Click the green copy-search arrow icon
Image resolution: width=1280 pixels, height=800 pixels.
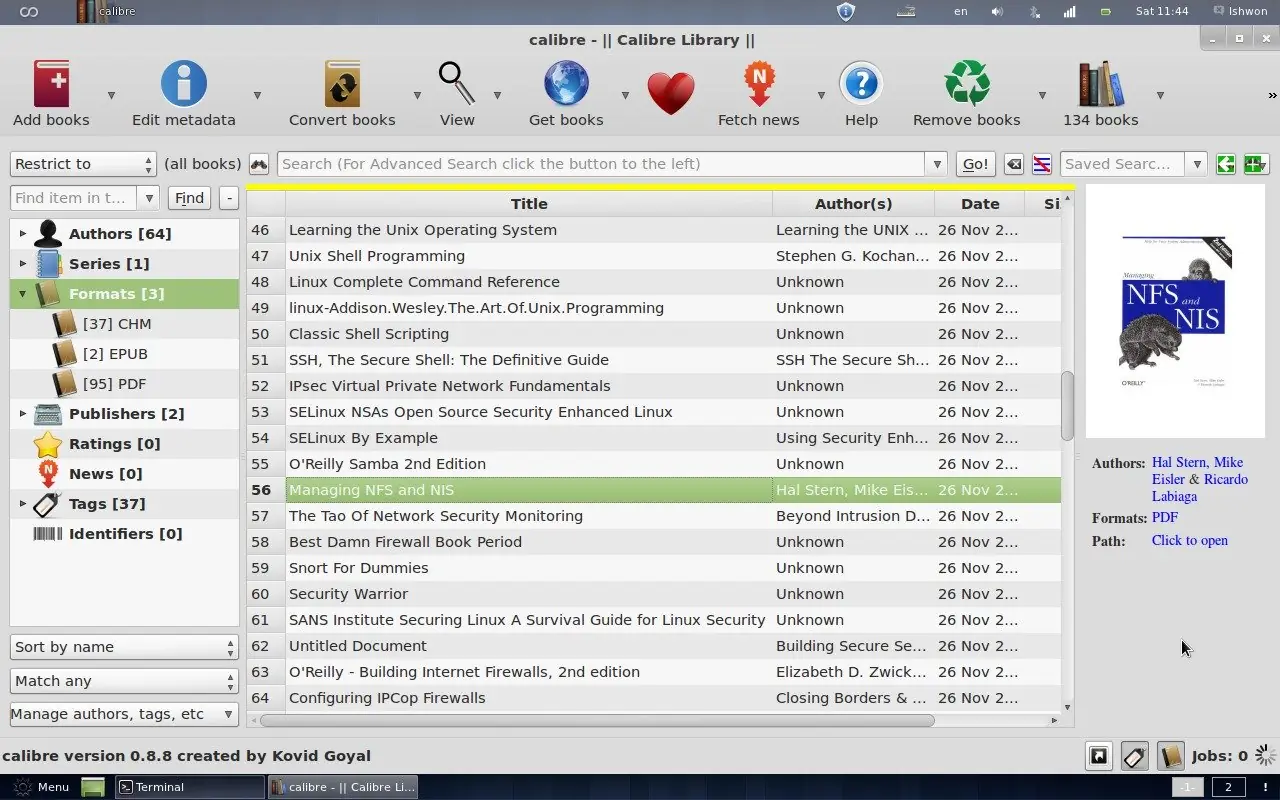tap(1226, 164)
